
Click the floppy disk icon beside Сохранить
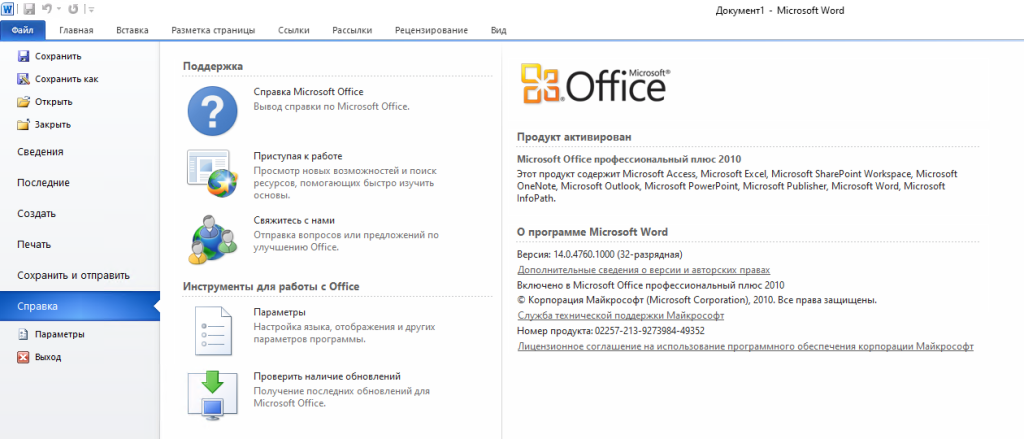(x=24, y=56)
